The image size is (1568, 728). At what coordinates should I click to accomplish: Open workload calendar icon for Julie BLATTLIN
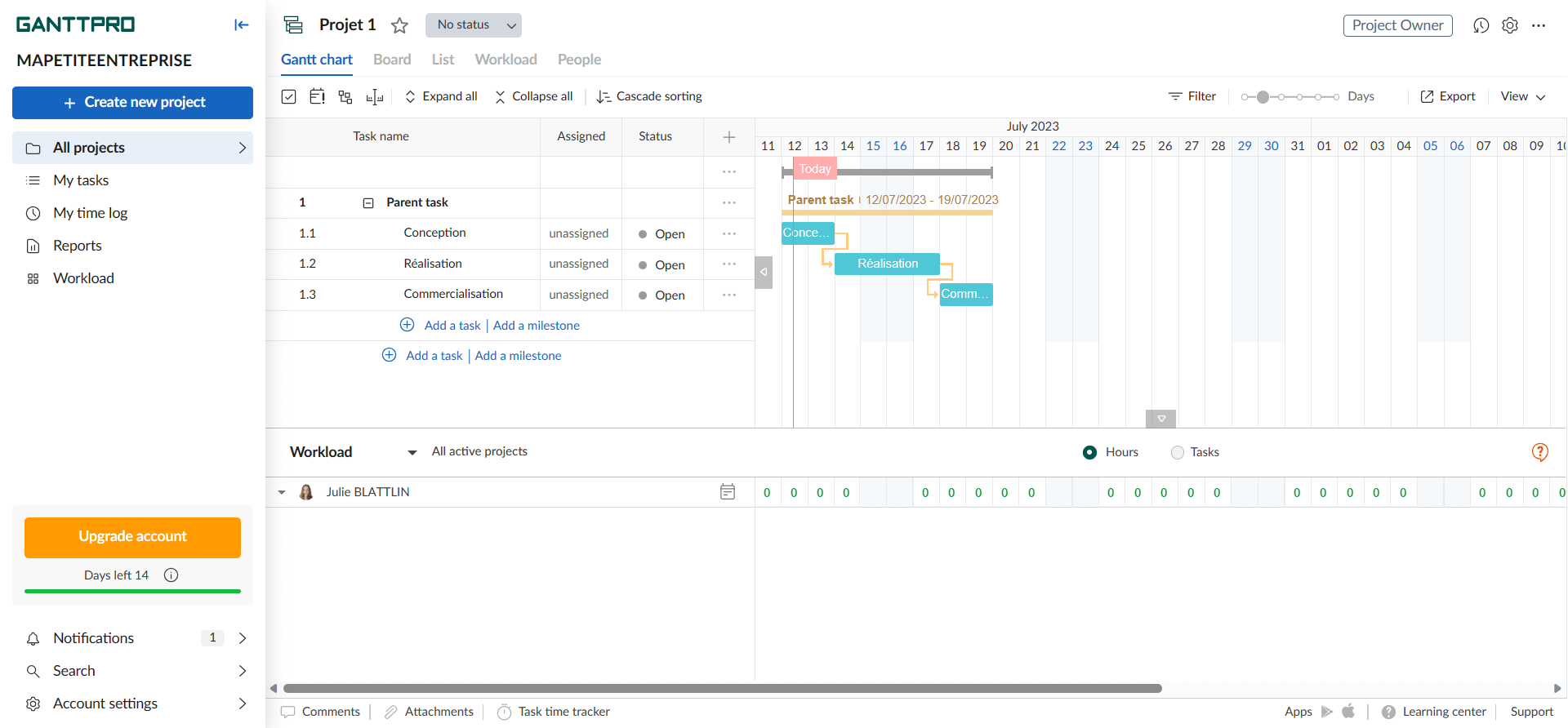(728, 492)
